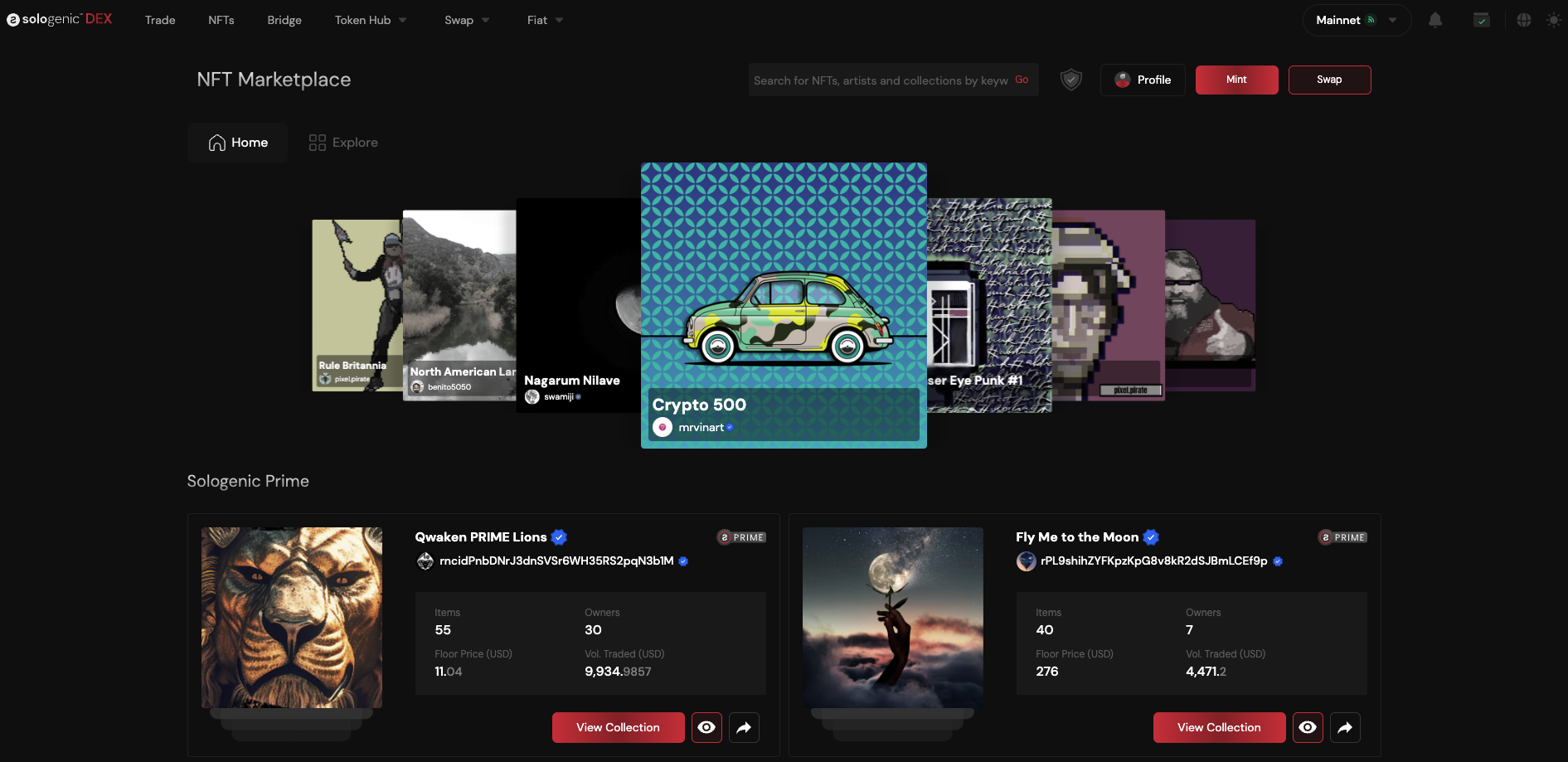Share the Fly Me to the Moon collection
The width and height of the screenshot is (1568, 762).
tap(1345, 727)
